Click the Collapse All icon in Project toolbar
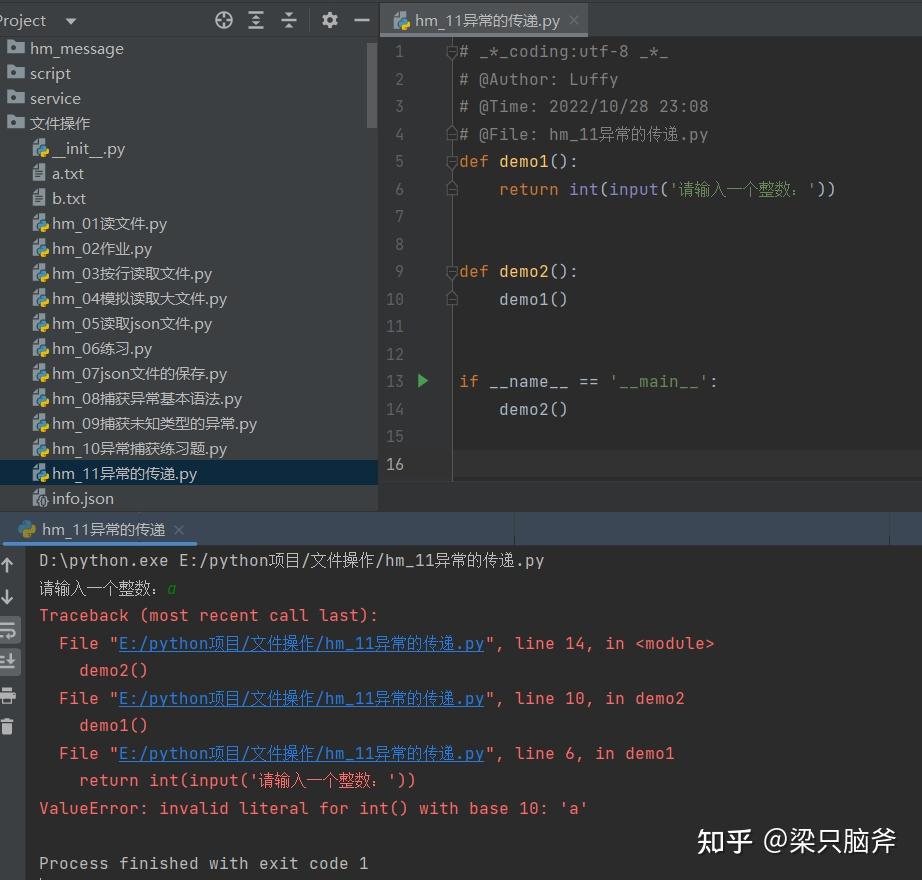922x880 pixels. 289,21
